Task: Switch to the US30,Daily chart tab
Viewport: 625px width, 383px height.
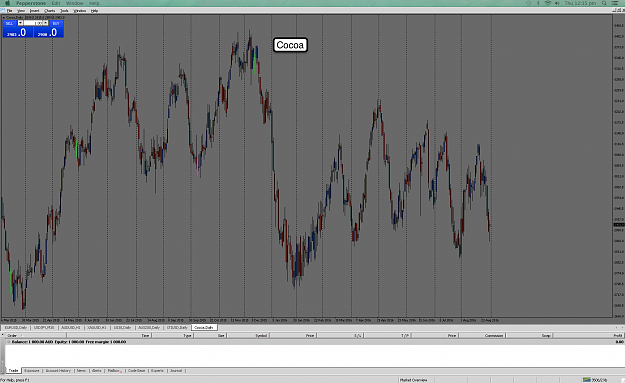Action: [122, 327]
